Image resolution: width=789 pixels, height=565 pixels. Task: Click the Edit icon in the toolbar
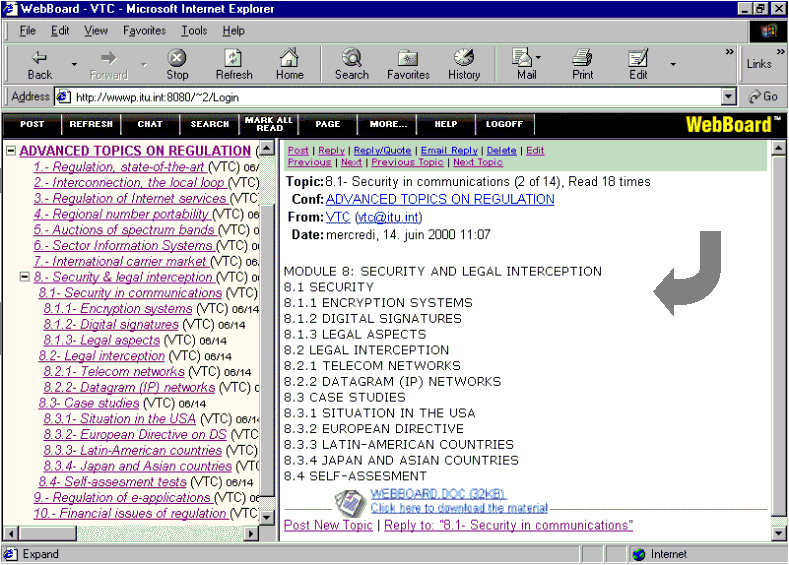(x=638, y=58)
